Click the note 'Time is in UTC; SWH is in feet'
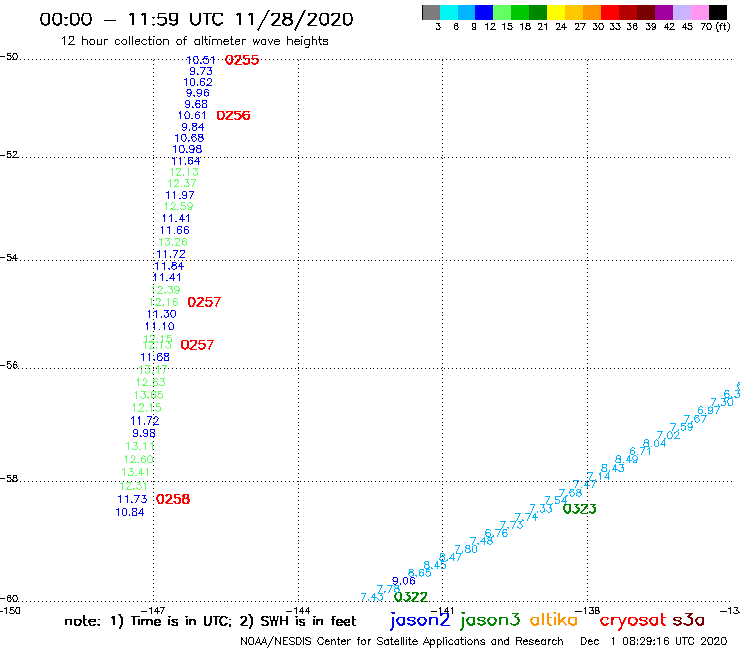 tap(210, 621)
